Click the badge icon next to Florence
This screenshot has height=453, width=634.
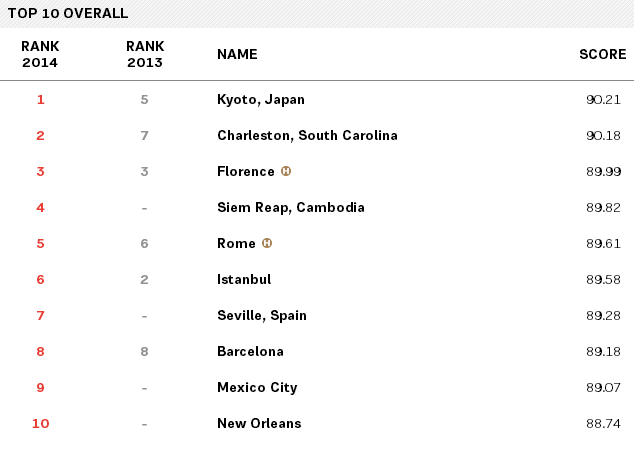tap(286, 171)
